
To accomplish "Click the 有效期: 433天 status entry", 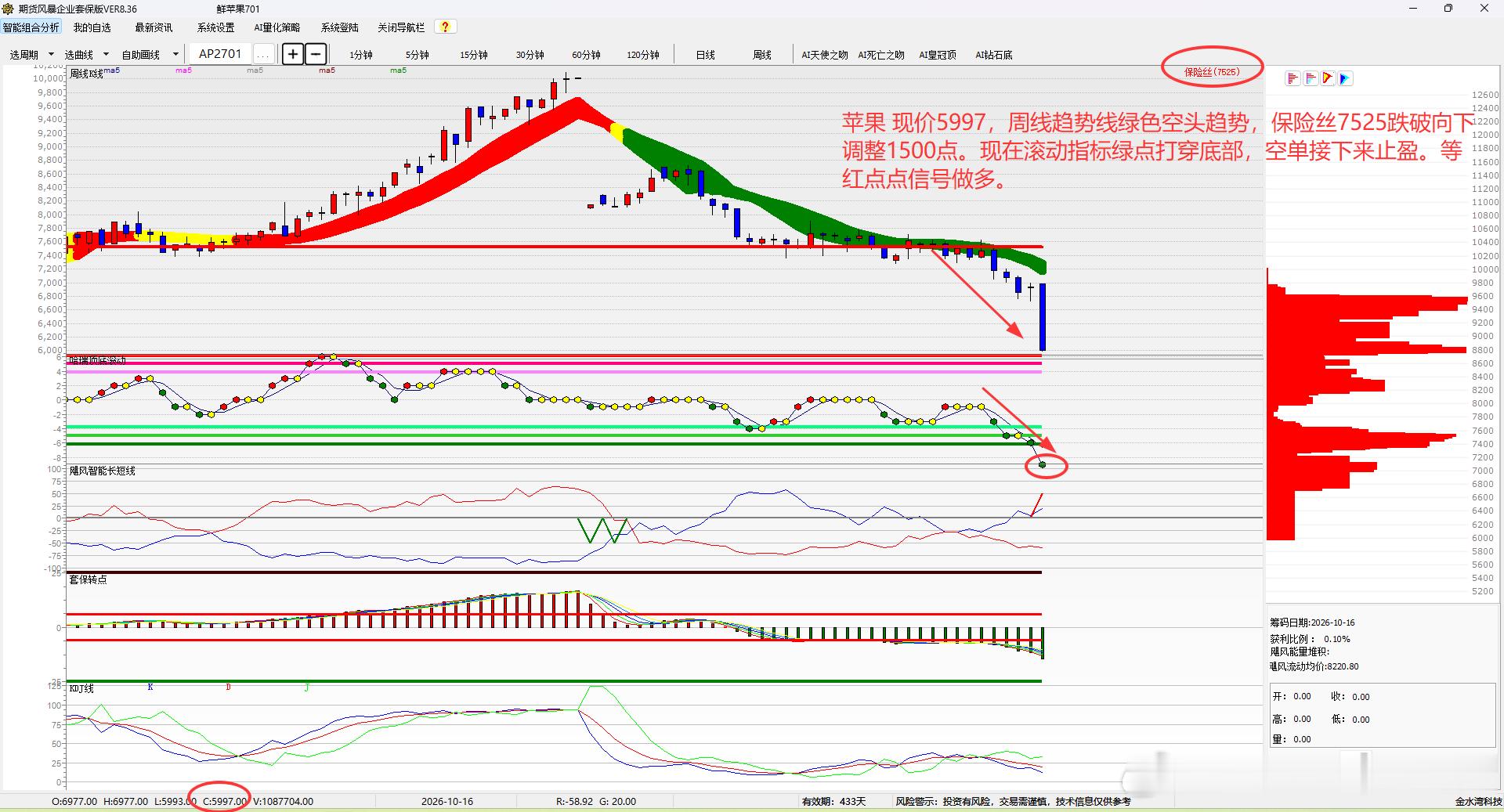I will tap(834, 802).
